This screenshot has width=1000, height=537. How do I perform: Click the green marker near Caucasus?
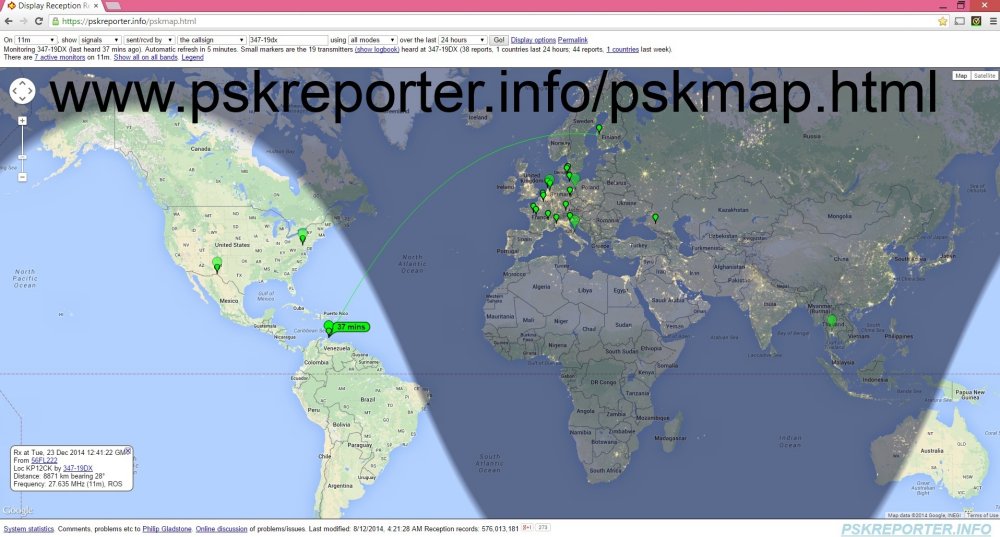(655, 218)
